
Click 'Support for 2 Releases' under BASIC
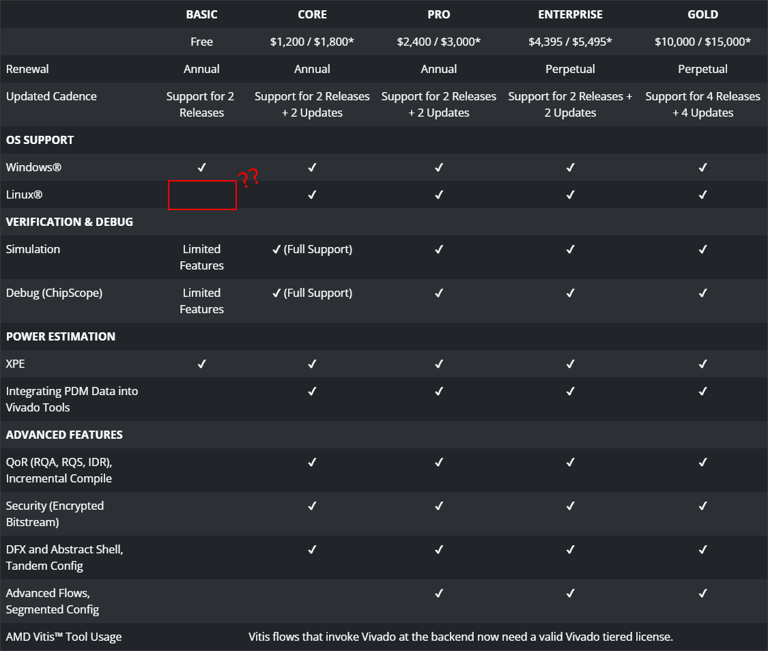(201, 104)
